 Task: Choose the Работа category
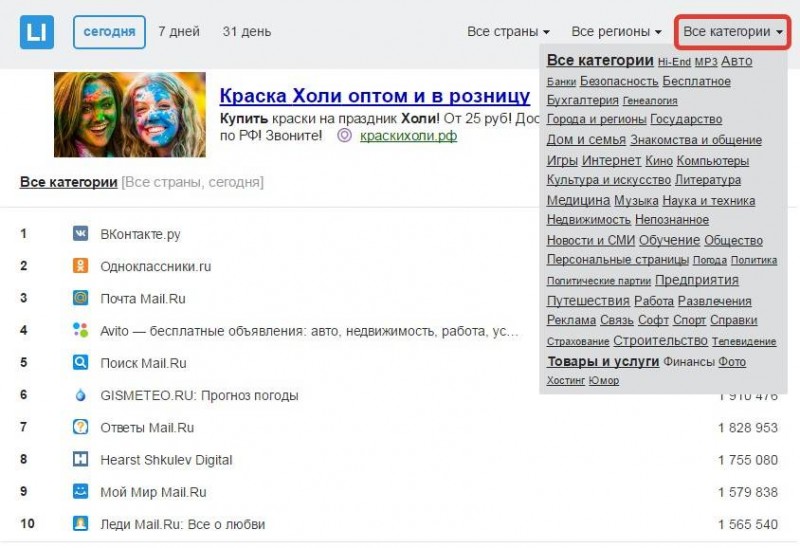click(654, 301)
